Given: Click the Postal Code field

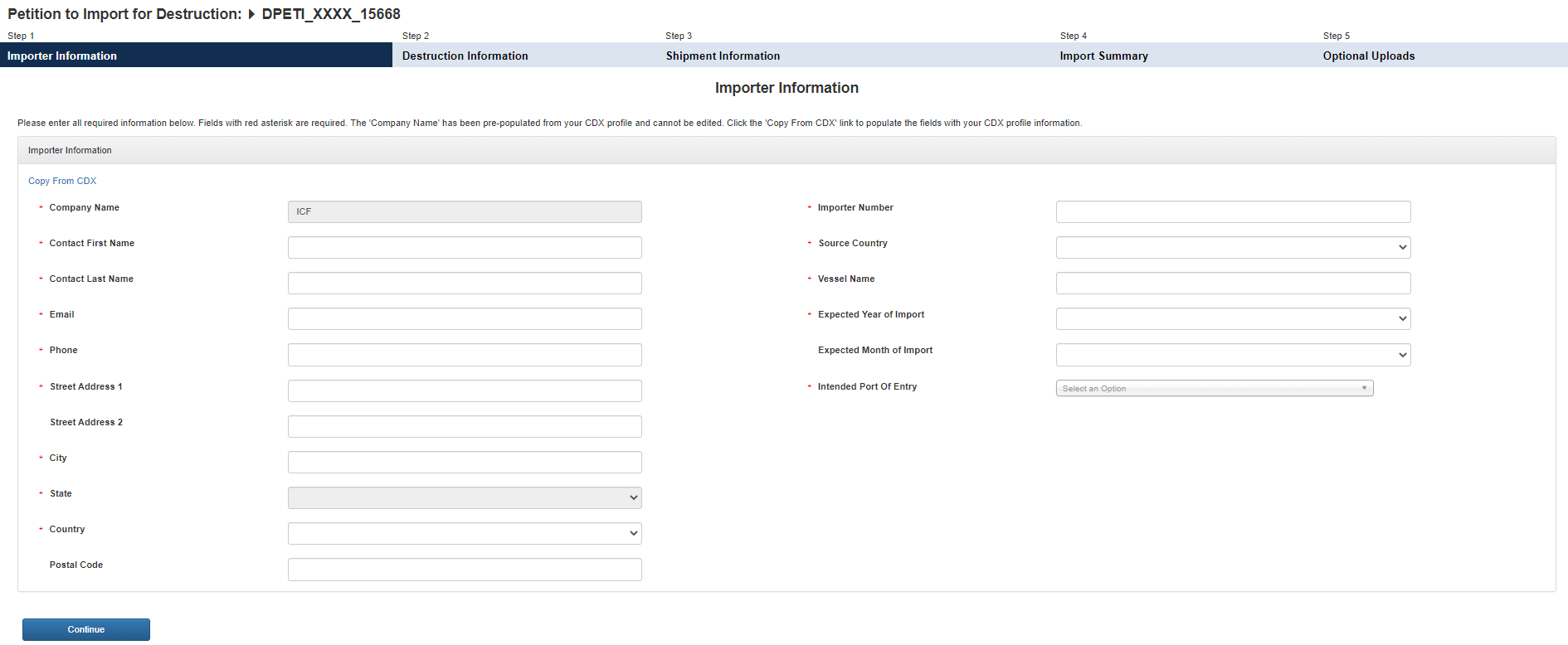Looking at the screenshot, I should (465, 570).
